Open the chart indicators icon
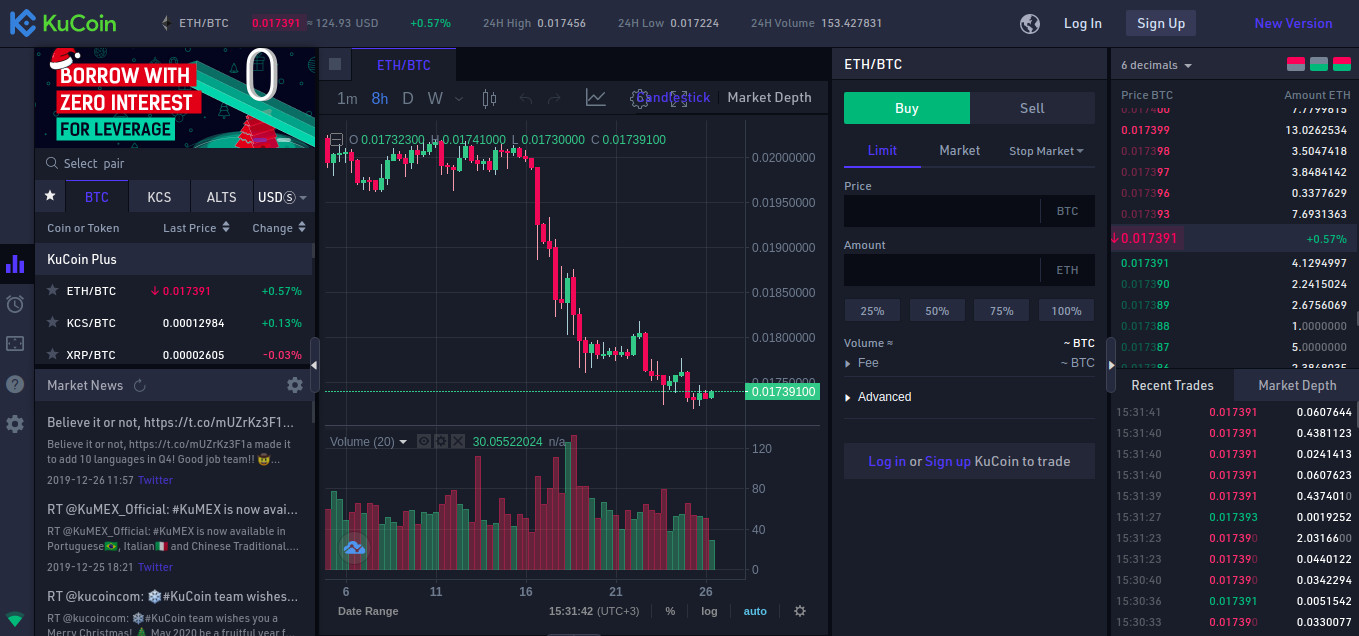 pyautogui.click(x=596, y=98)
